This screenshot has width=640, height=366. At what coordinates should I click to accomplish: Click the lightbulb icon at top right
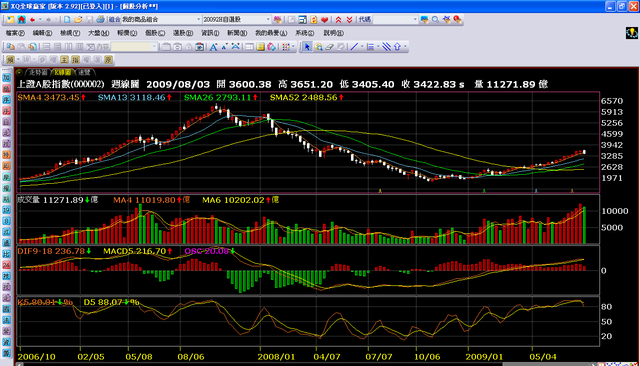631,33
